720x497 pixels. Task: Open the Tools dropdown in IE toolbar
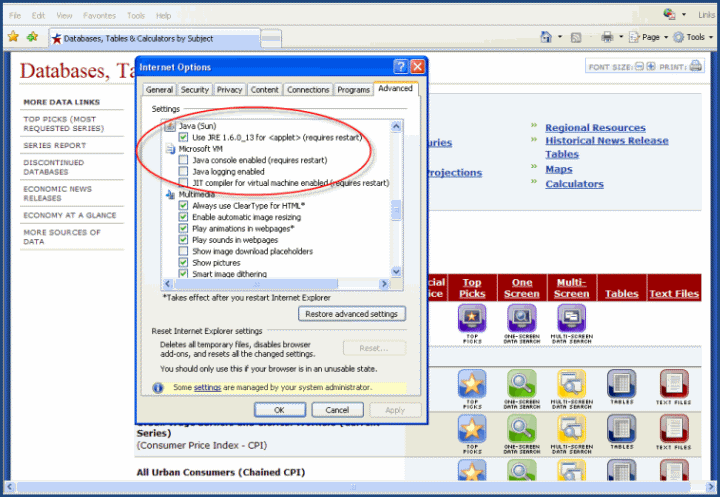coord(693,37)
